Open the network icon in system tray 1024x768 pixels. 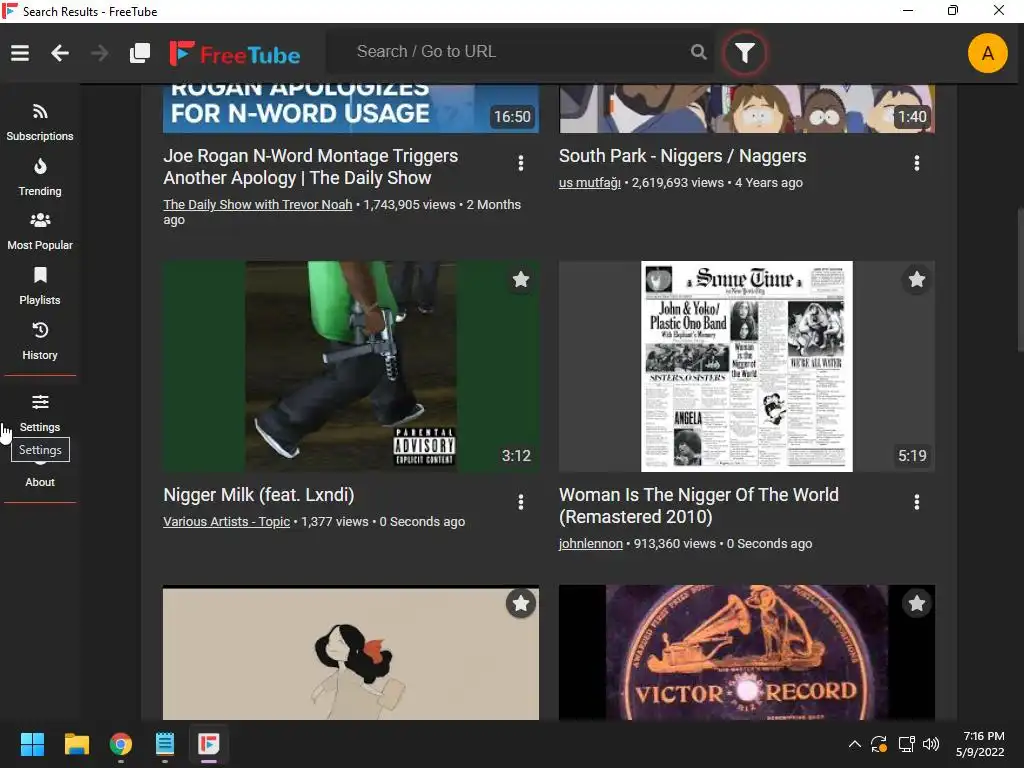tap(906, 744)
